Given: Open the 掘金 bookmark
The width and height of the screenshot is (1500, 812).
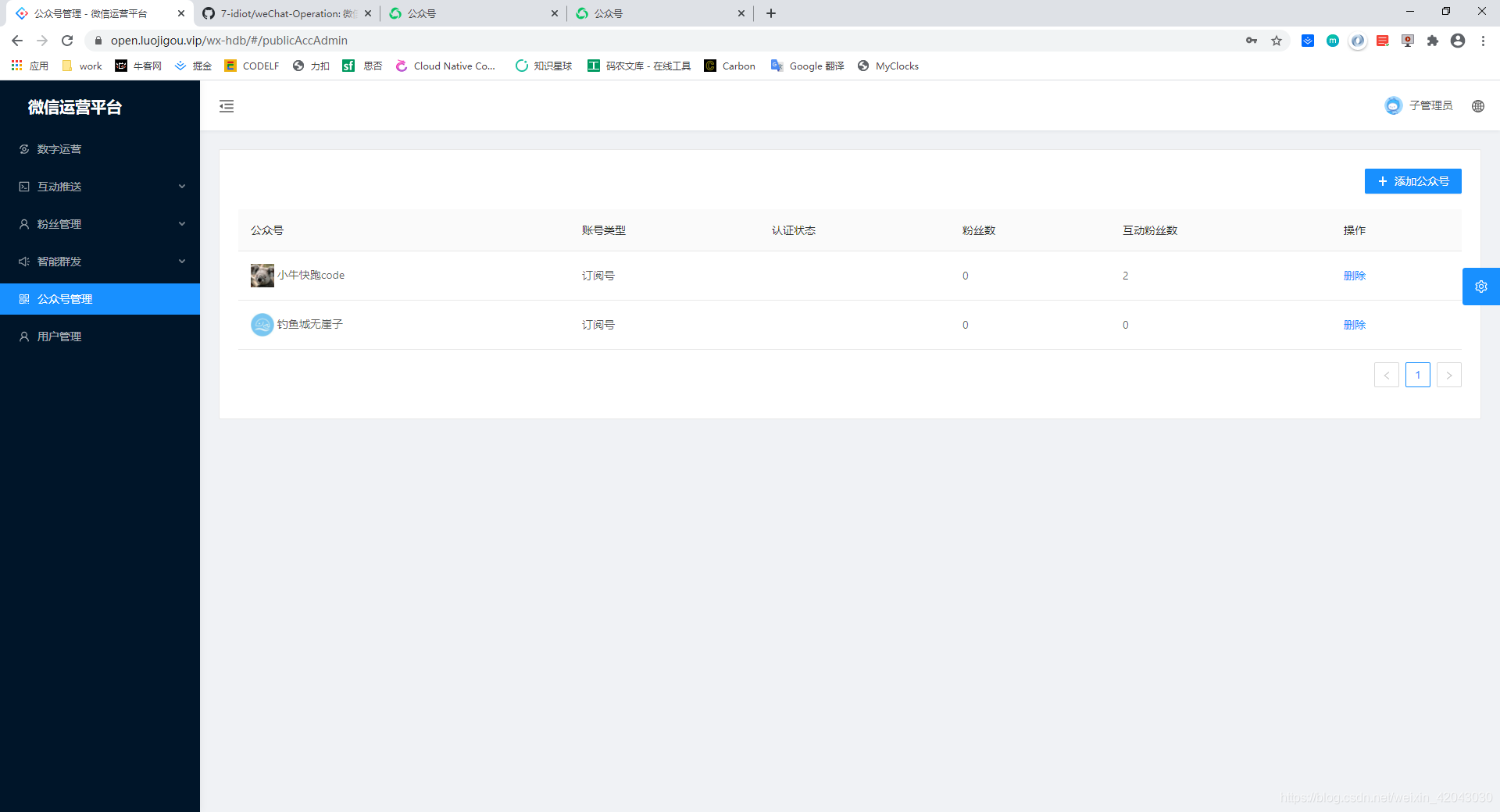Looking at the screenshot, I should (193, 66).
